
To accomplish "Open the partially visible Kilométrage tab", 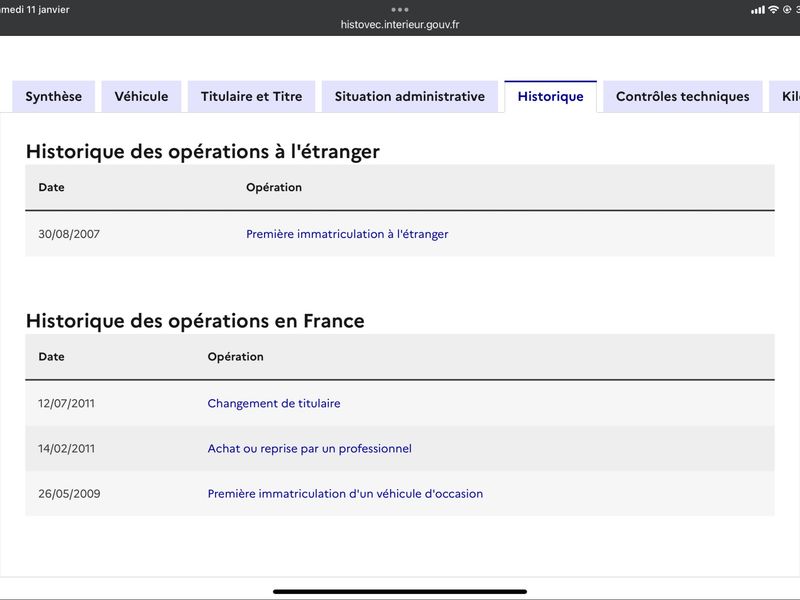I will (786, 96).
